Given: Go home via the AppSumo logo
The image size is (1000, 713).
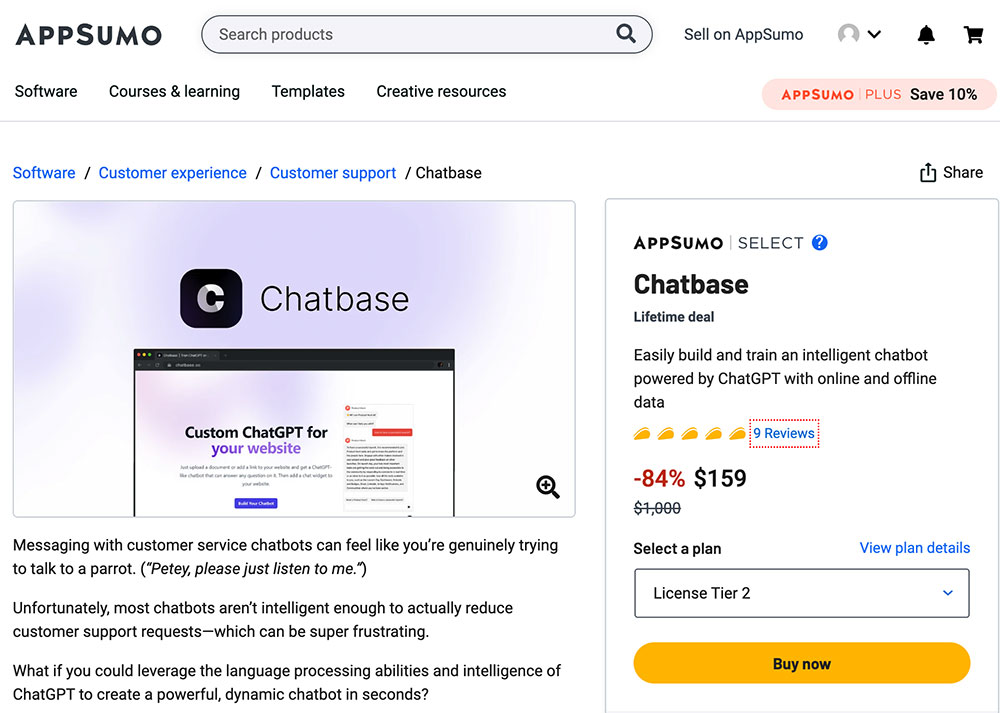Looking at the screenshot, I should 88,35.
